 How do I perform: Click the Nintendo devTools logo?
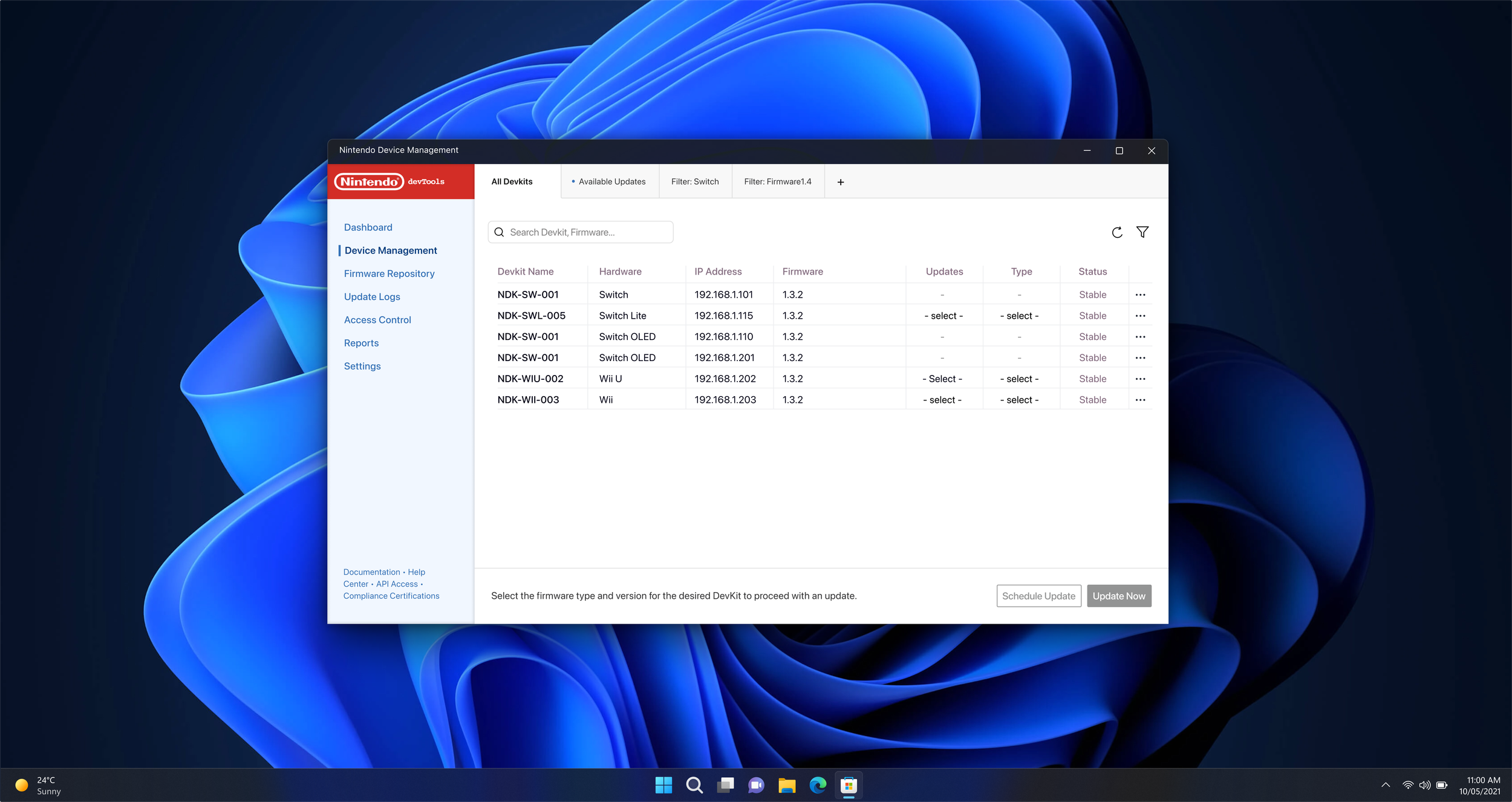coord(389,181)
